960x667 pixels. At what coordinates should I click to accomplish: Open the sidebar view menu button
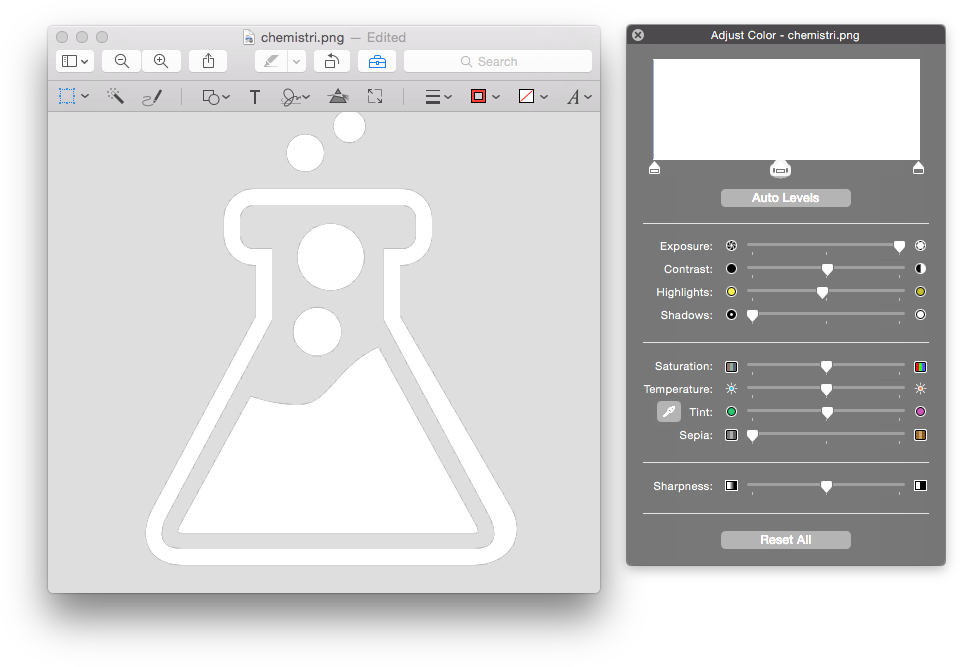tap(75, 61)
